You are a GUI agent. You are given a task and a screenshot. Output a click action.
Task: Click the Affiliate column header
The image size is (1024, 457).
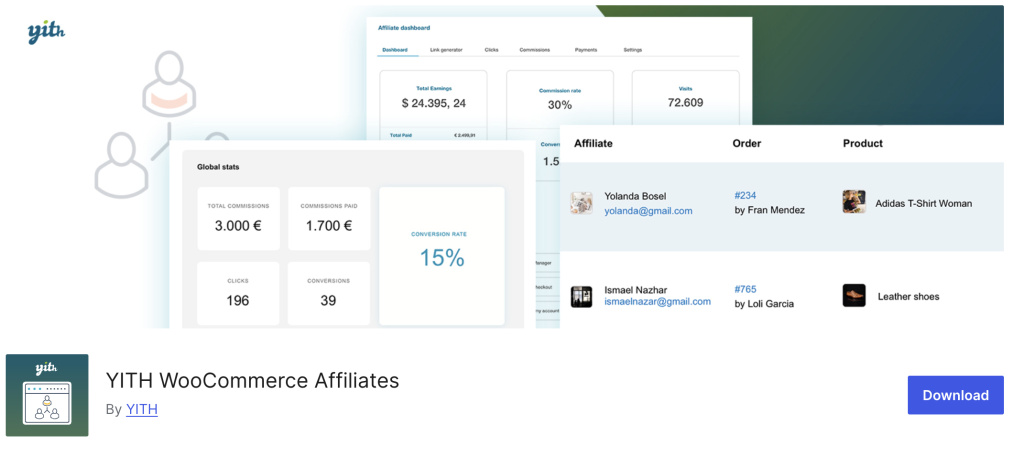593,143
